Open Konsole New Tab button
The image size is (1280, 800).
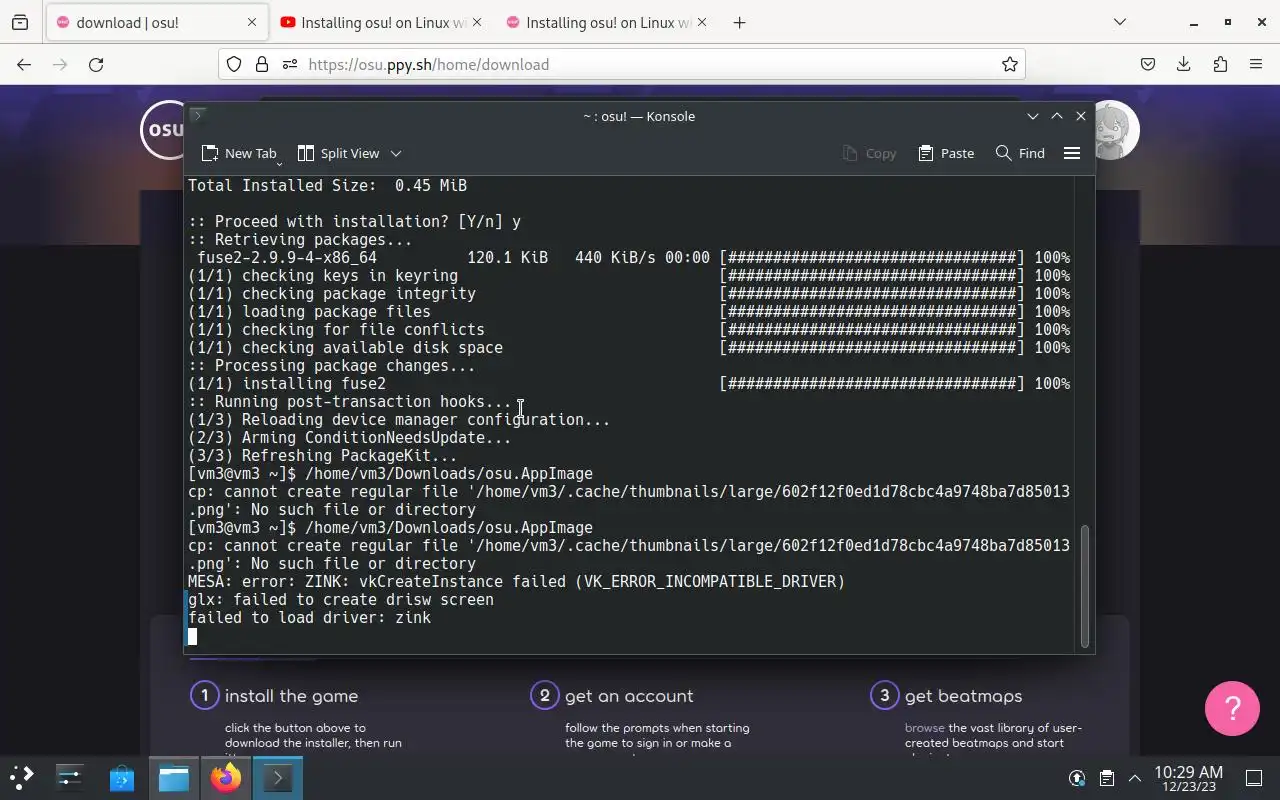pos(238,153)
